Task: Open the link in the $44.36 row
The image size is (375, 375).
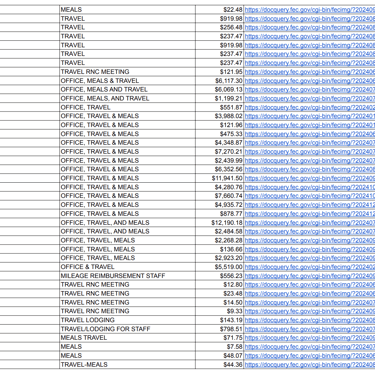Action: pyautogui.click(x=310, y=364)
